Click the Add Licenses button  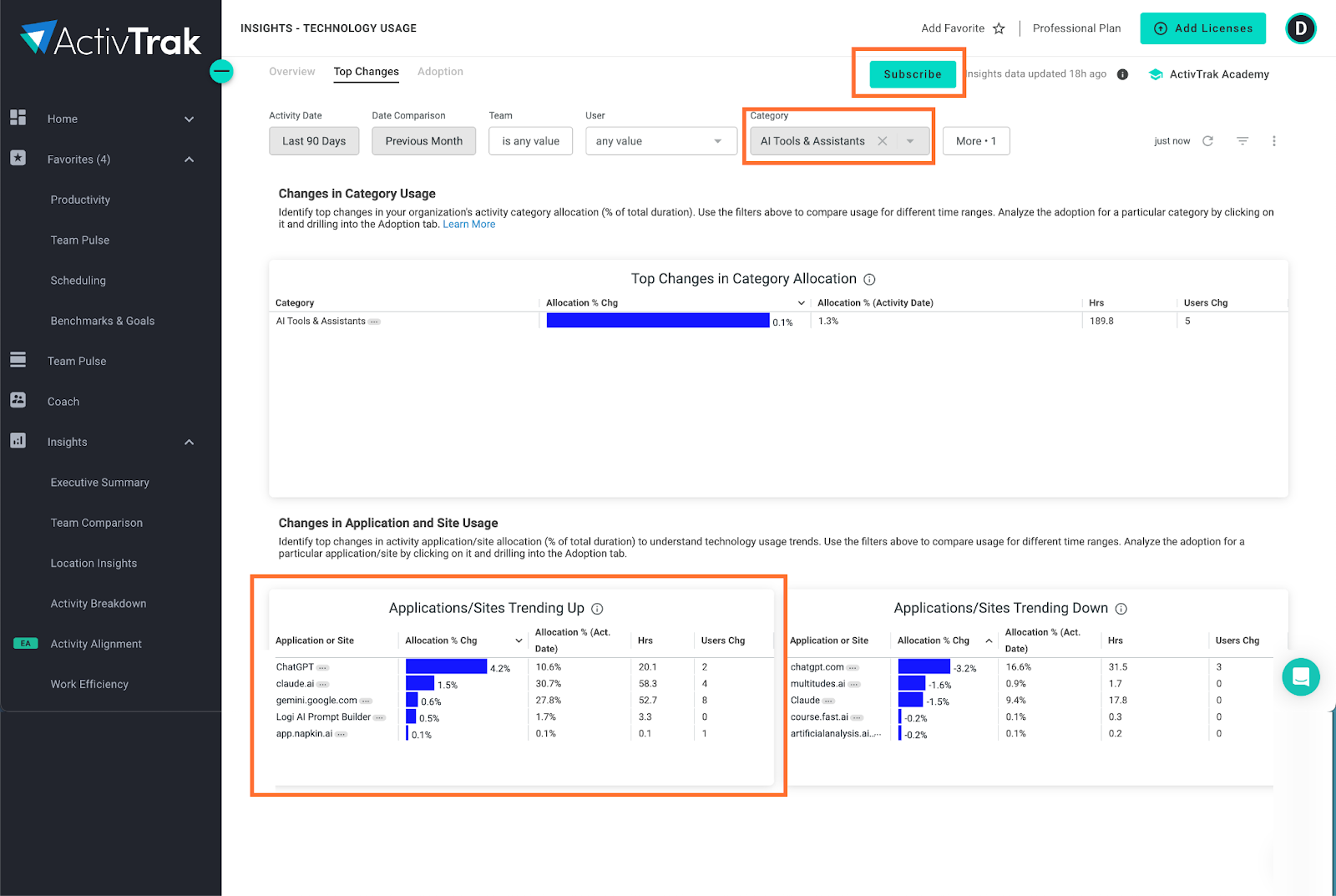coord(1203,28)
